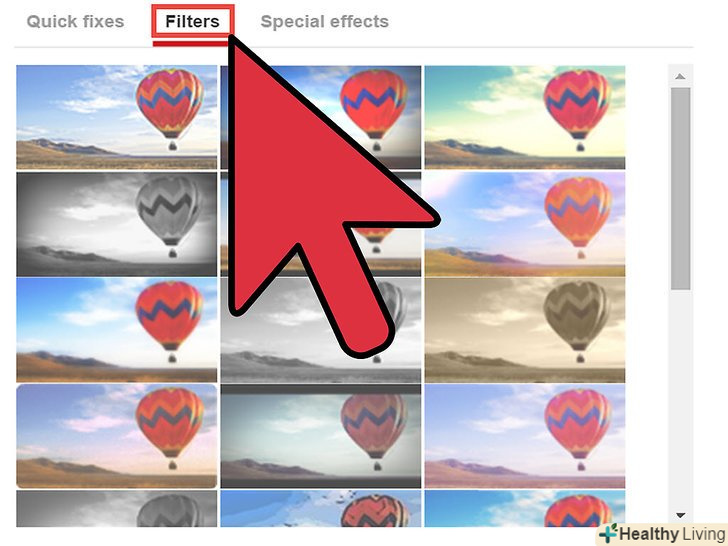Choose the vivid saturated blue sky filter

point(117,330)
